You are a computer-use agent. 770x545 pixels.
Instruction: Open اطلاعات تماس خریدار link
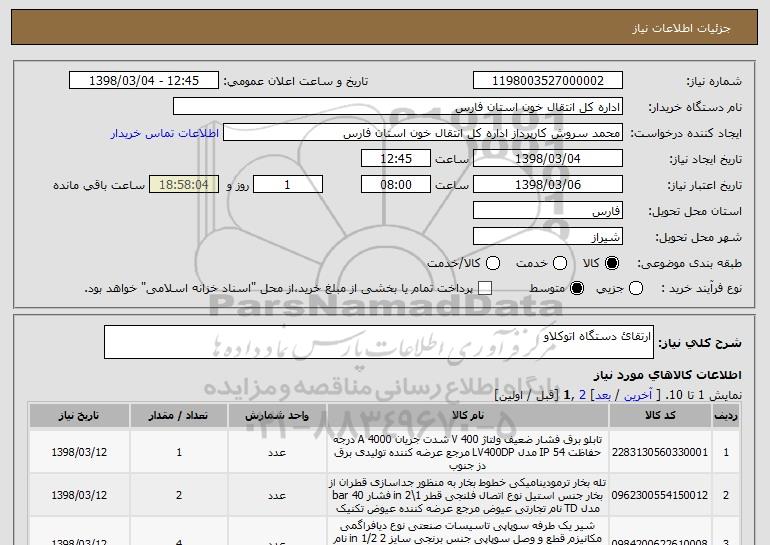(165, 133)
